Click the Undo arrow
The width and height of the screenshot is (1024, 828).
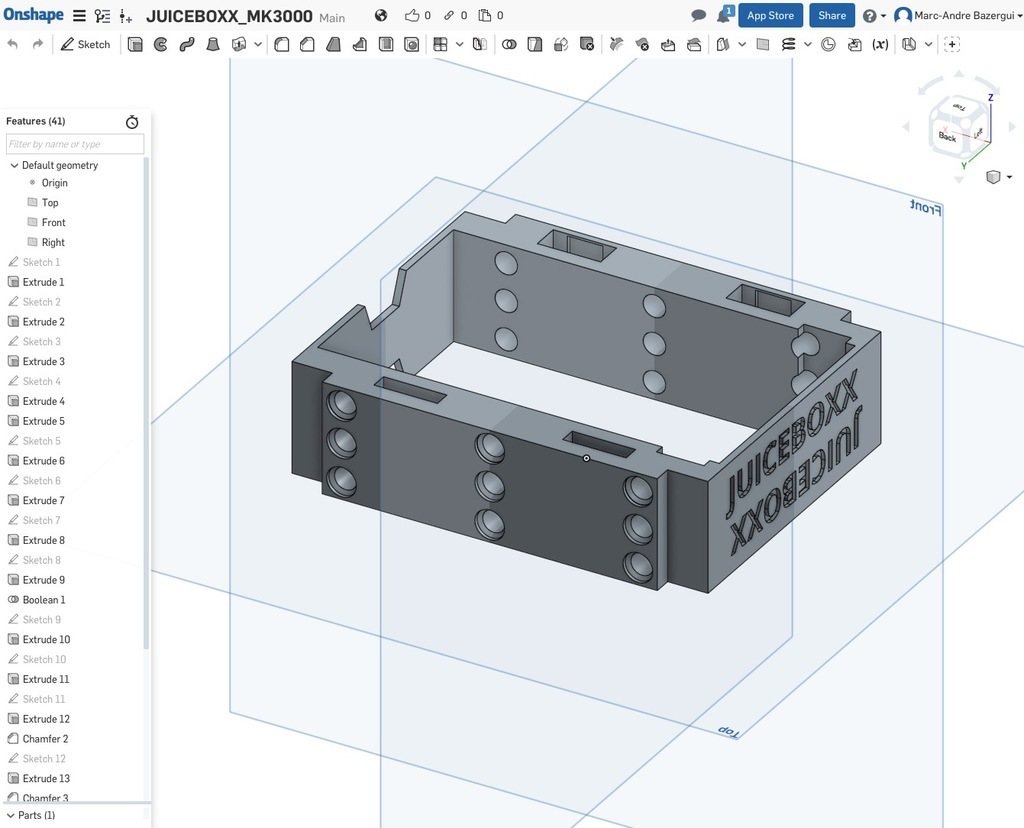click(x=11, y=44)
